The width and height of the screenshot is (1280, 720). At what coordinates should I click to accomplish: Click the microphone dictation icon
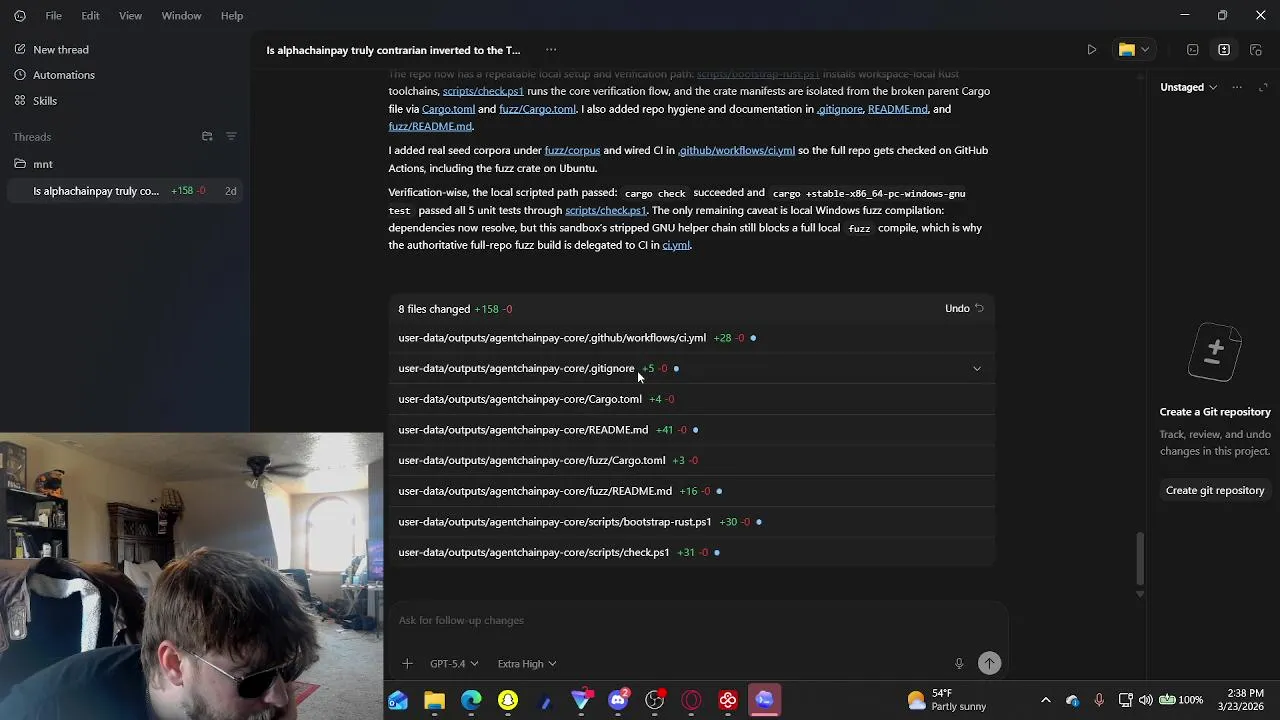(x=959, y=663)
